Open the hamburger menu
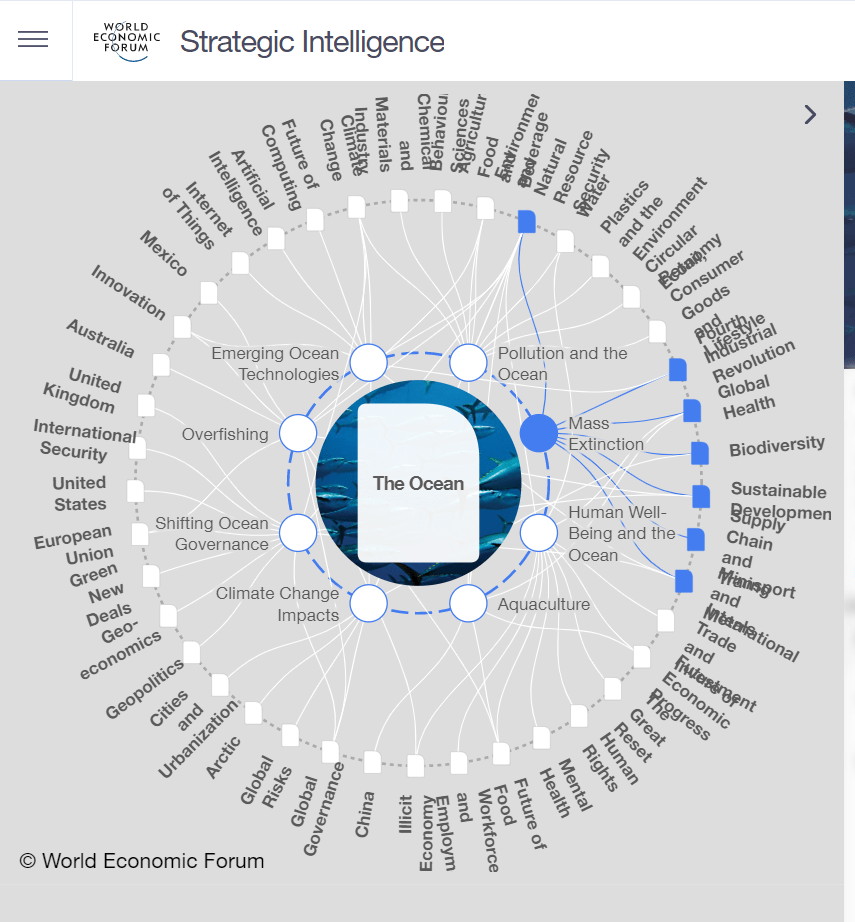This screenshot has height=922, width=855. point(33,40)
